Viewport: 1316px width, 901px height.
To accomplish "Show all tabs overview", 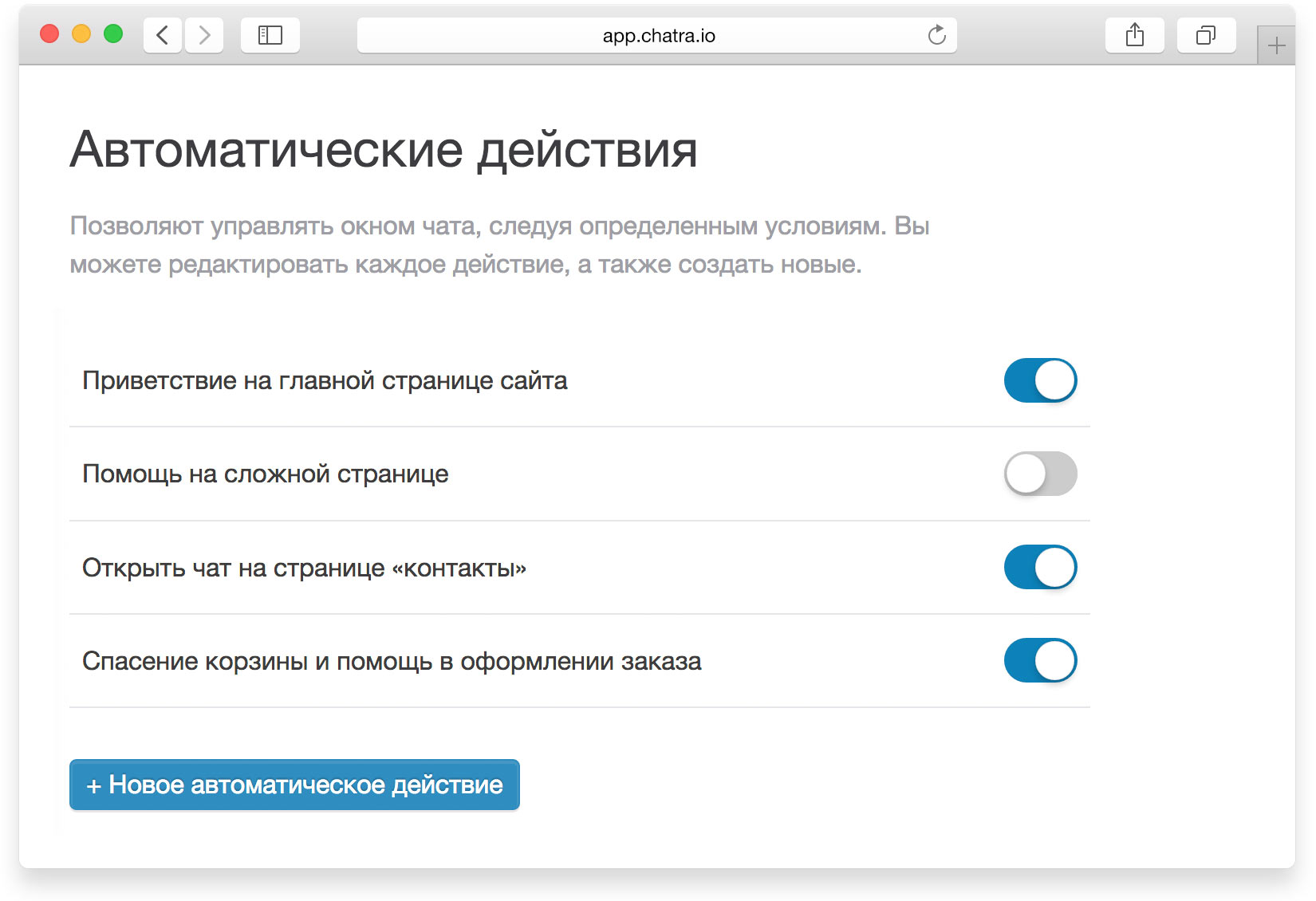I will pyautogui.click(x=1206, y=35).
